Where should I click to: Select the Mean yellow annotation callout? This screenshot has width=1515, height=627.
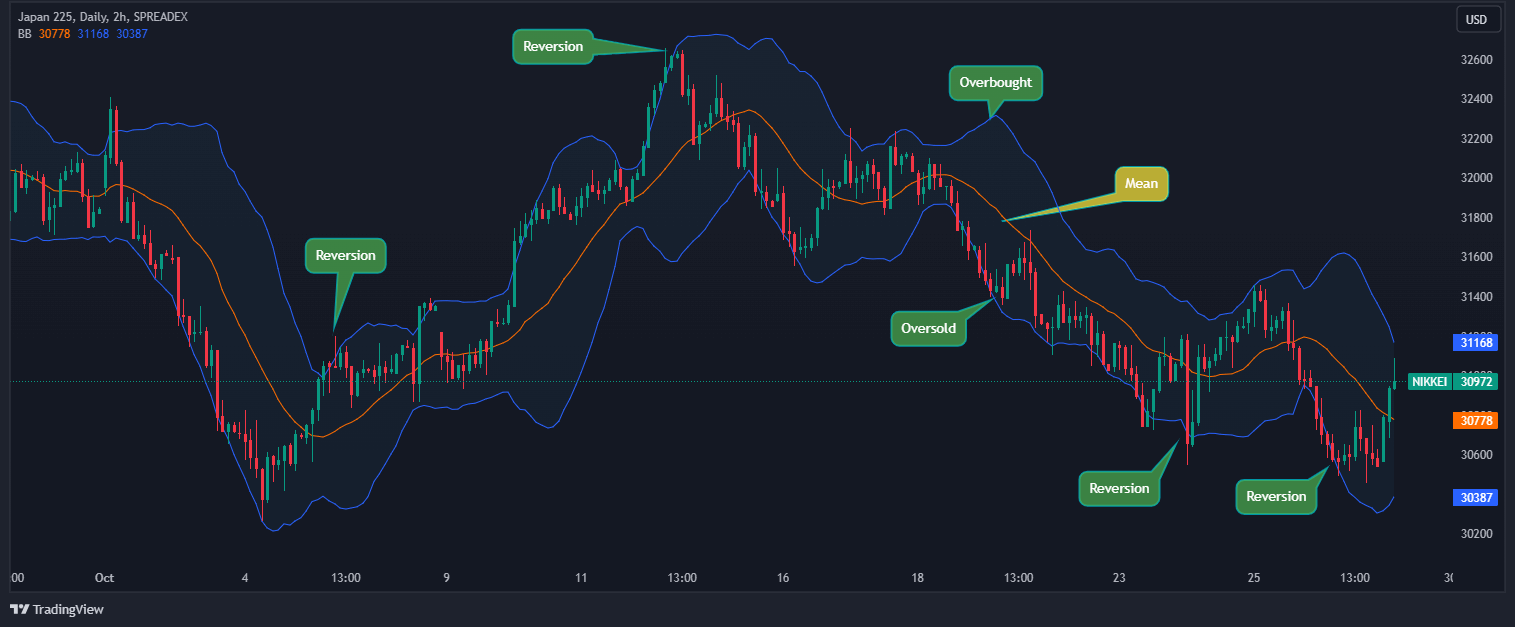[x=1140, y=184]
